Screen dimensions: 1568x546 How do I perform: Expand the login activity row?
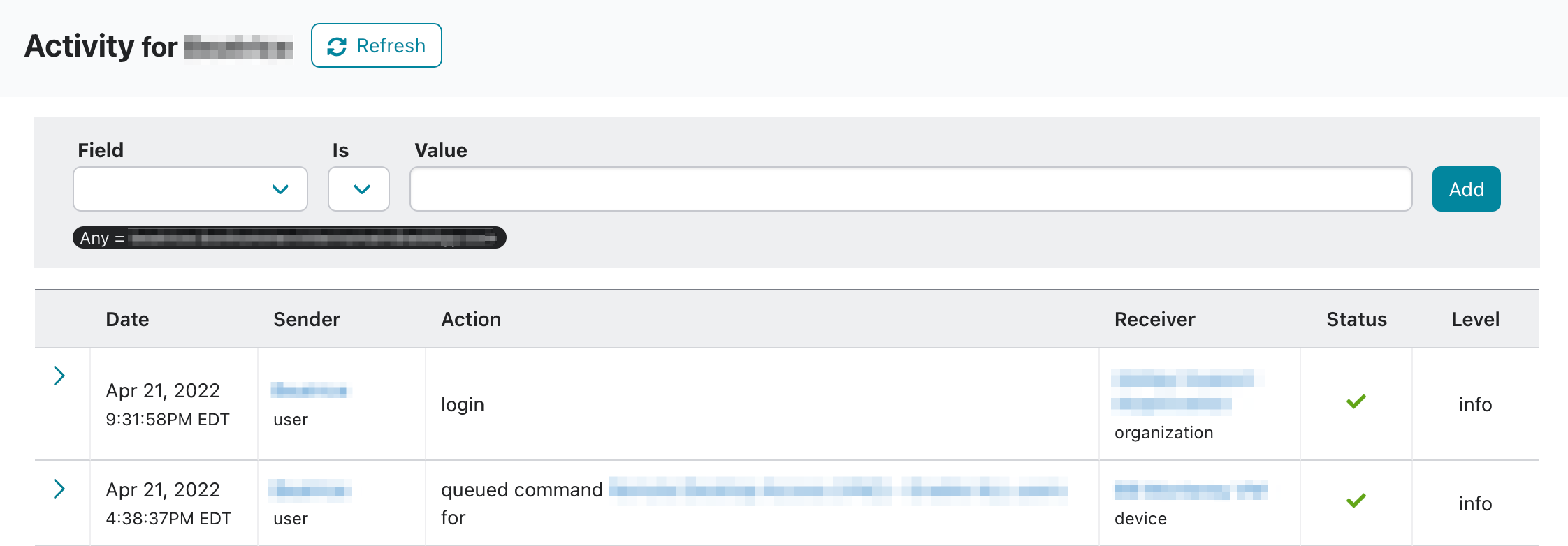coord(59,376)
